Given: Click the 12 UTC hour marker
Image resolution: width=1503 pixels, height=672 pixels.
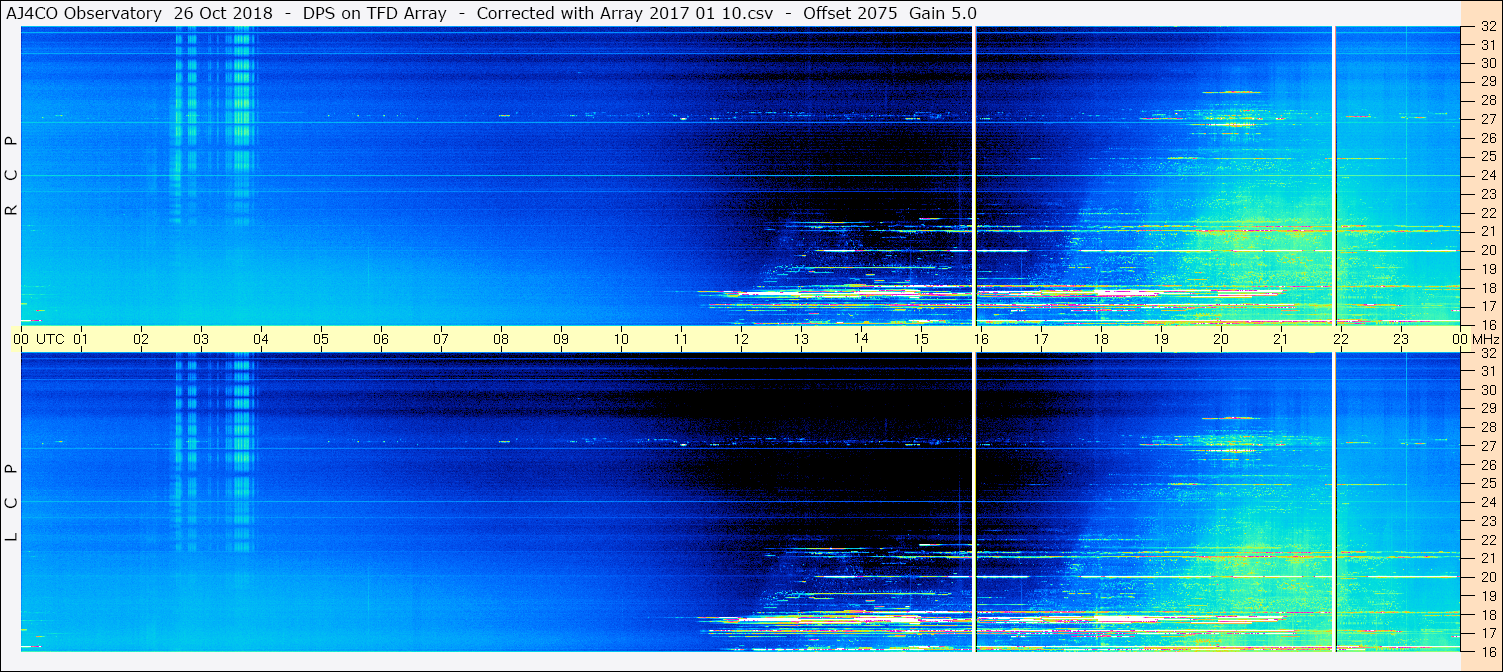Looking at the screenshot, I should [741, 339].
